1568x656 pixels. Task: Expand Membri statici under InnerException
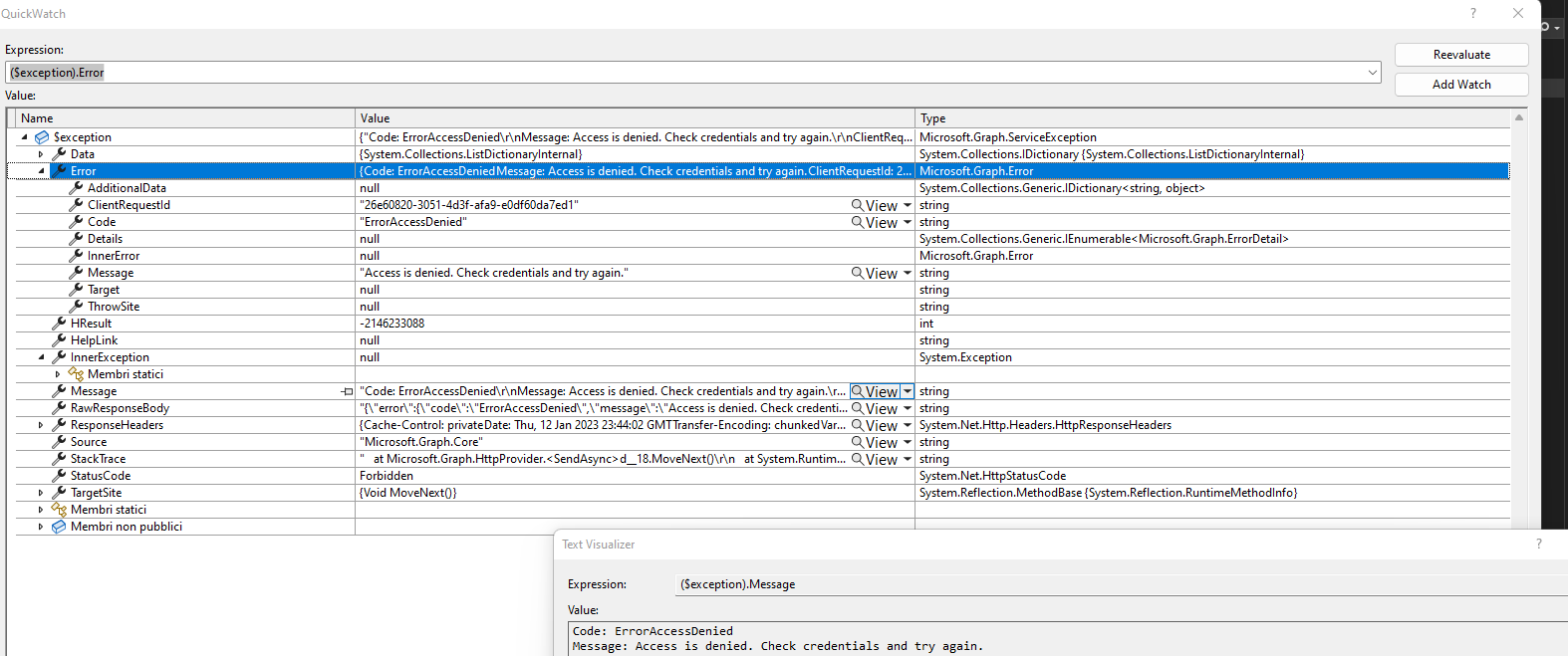(x=58, y=374)
